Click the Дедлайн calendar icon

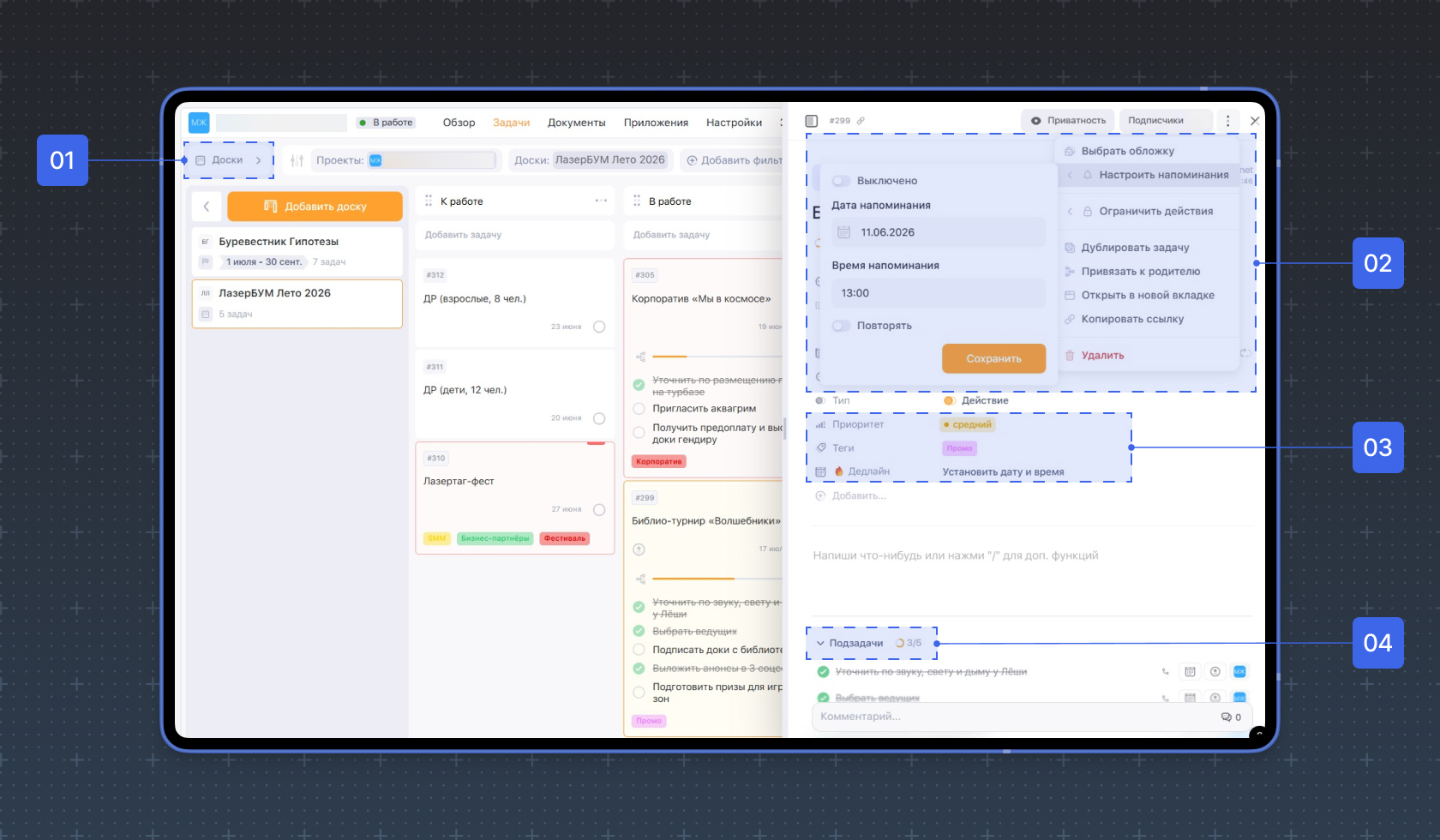click(x=820, y=471)
